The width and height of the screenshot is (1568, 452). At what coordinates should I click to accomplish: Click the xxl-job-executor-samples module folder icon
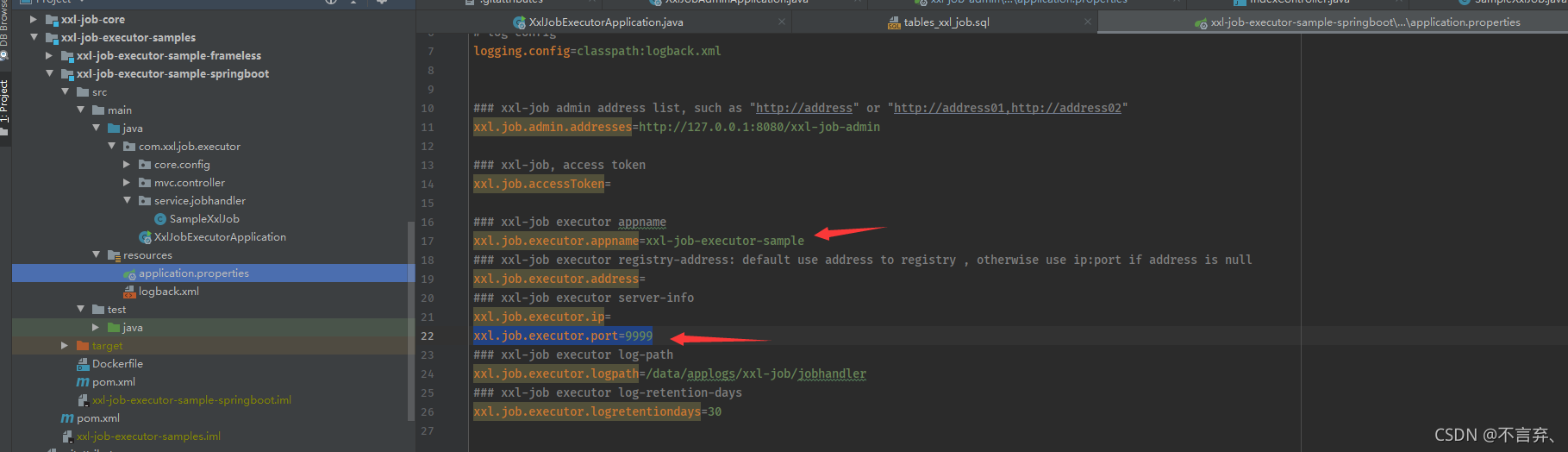(52, 37)
